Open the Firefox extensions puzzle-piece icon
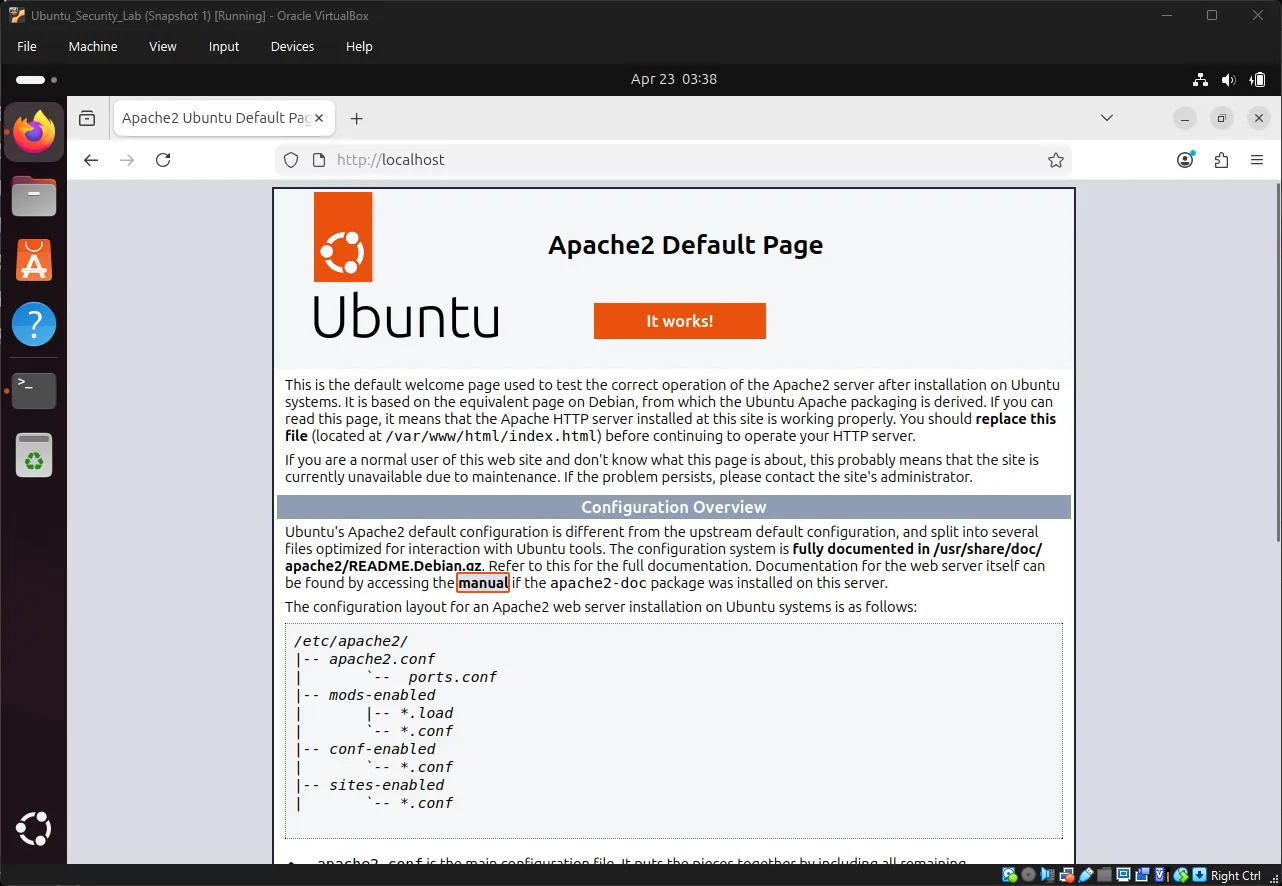Image resolution: width=1282 pixels, height=886 pixels. (x=1221, y=159)
